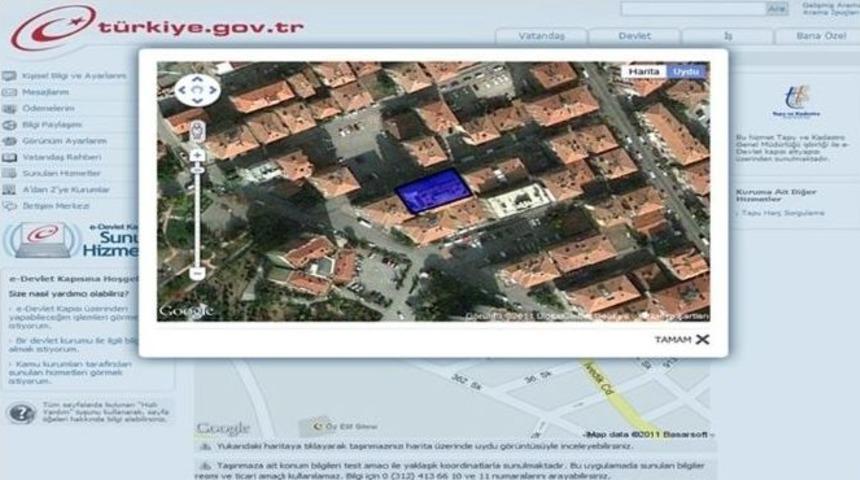Click the Mesajlarım envelope icon
860x480 pixels.
point(9,92)
